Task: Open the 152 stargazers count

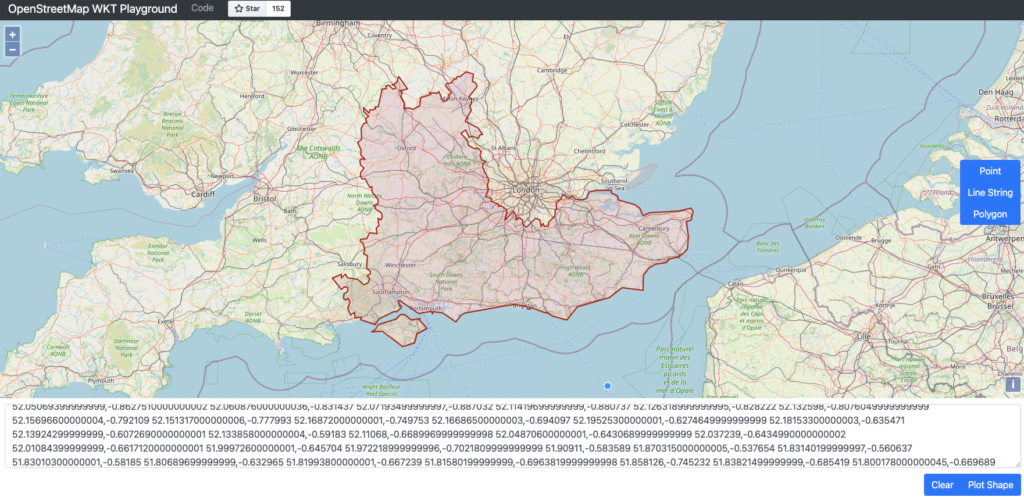Action: coord(278,9)
